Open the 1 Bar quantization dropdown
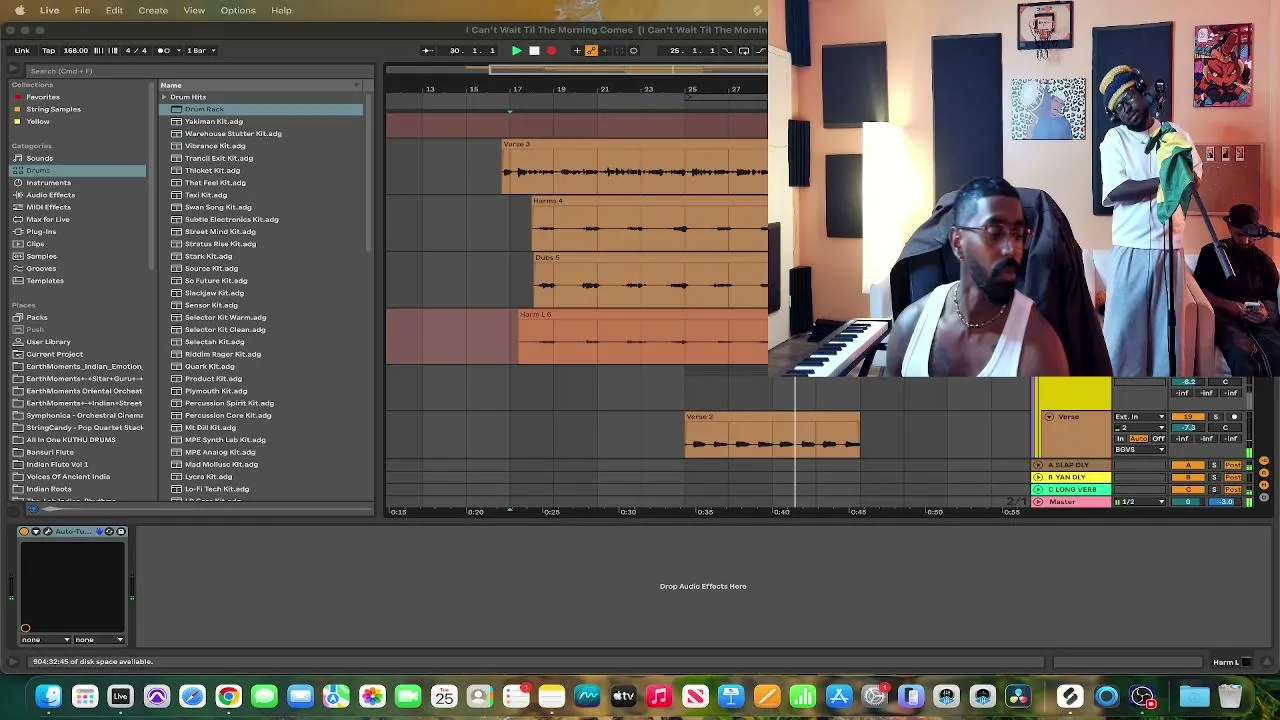 tap(201, 51)
